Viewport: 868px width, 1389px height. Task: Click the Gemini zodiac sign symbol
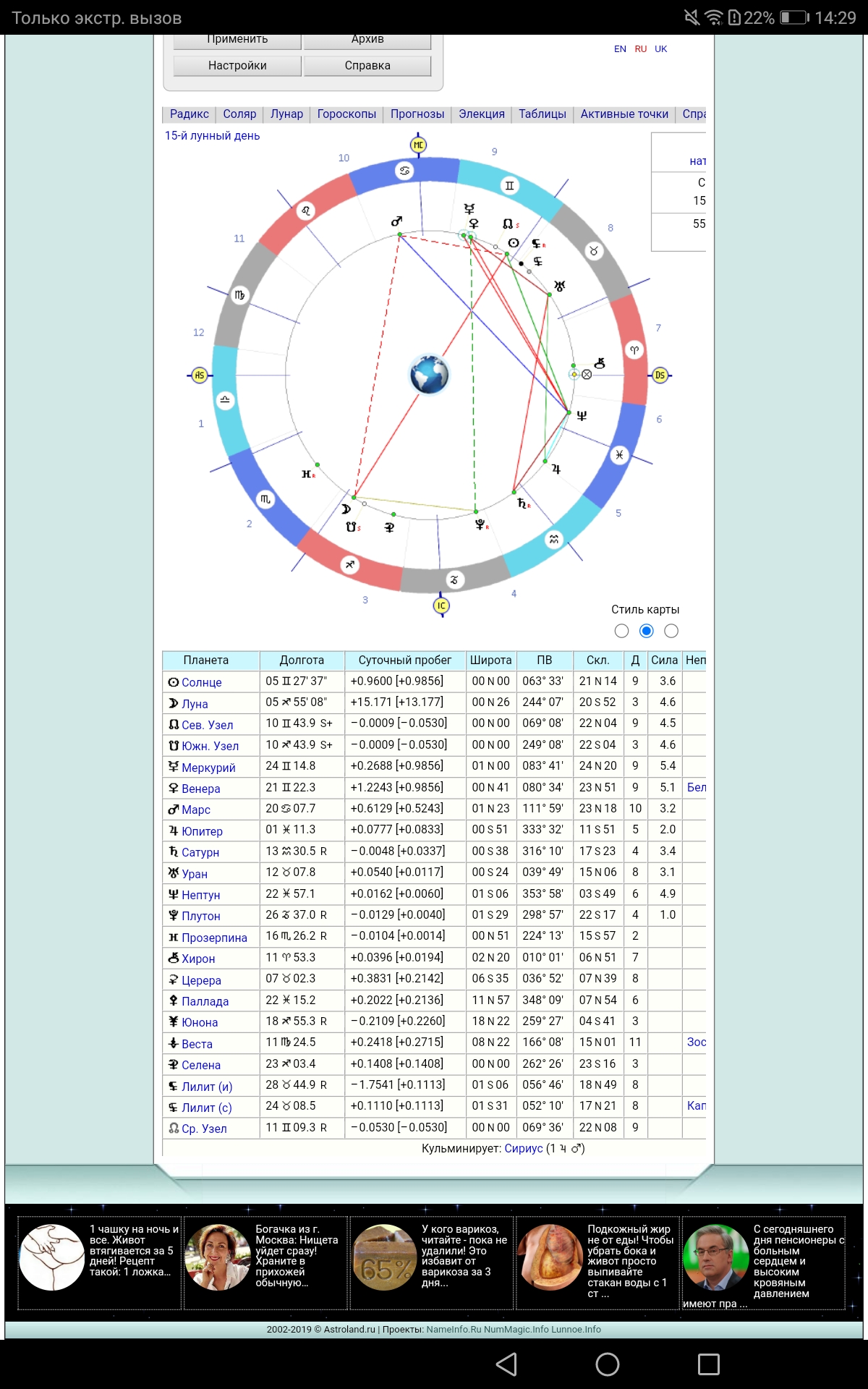509,185
